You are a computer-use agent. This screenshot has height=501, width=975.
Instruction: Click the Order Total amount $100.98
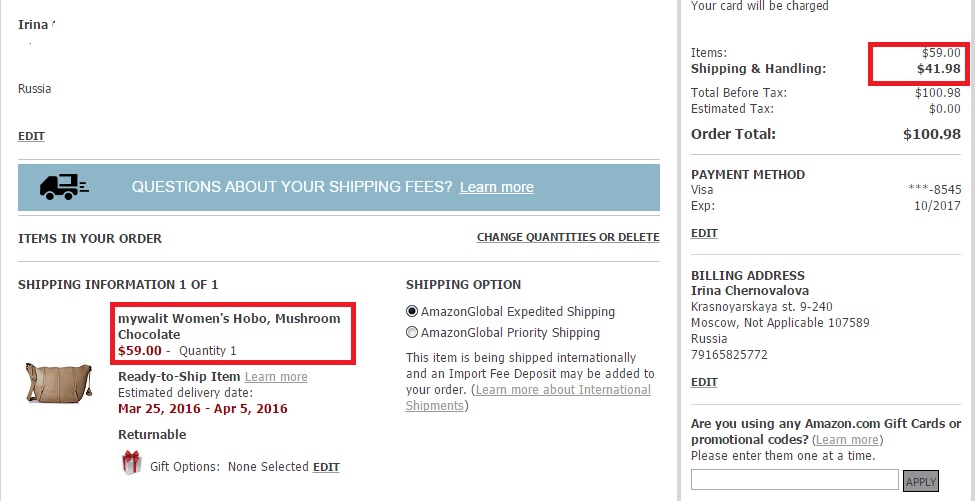[931, 134]
